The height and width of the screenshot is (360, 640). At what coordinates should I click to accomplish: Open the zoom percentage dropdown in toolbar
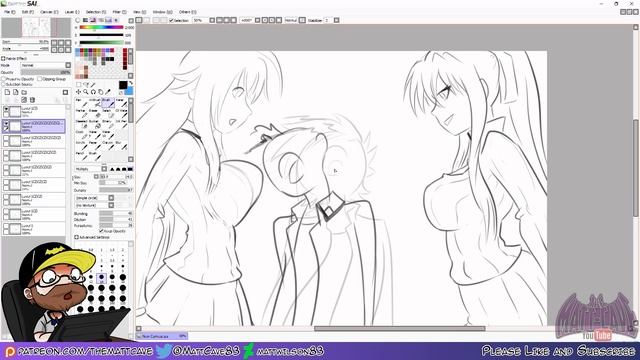pos(212,20)
